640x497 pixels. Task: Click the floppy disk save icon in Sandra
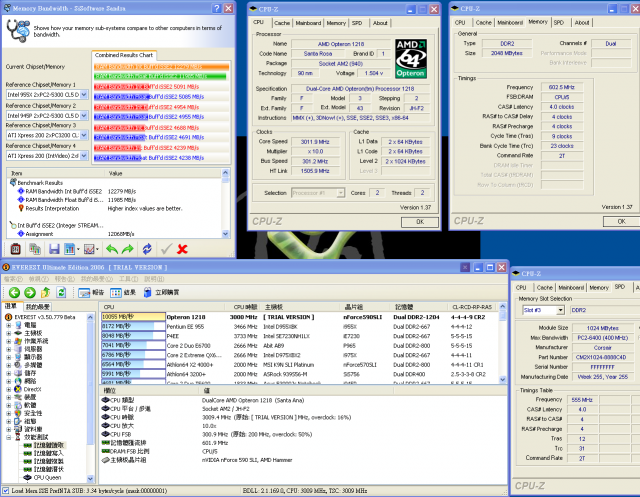point(54,249)
